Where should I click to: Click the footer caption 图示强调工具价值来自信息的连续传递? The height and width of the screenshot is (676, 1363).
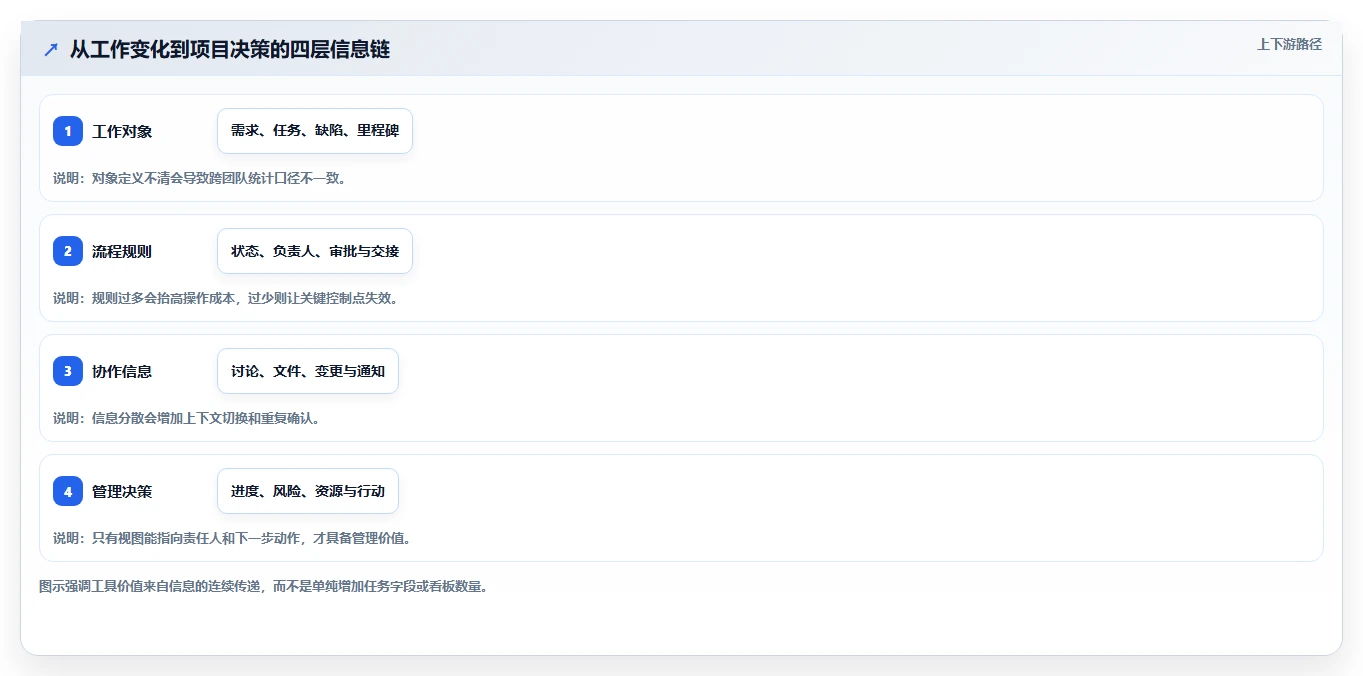tap(152, 586)
